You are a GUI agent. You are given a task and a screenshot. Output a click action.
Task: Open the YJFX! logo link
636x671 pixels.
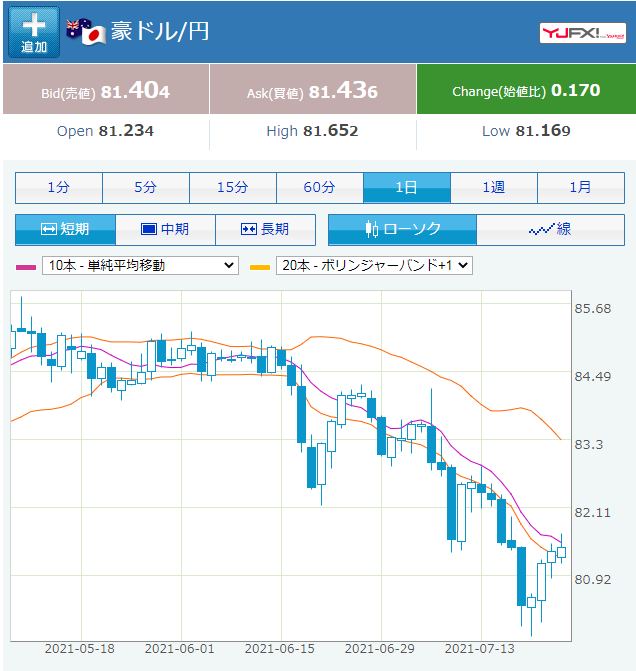coord(583,33)
